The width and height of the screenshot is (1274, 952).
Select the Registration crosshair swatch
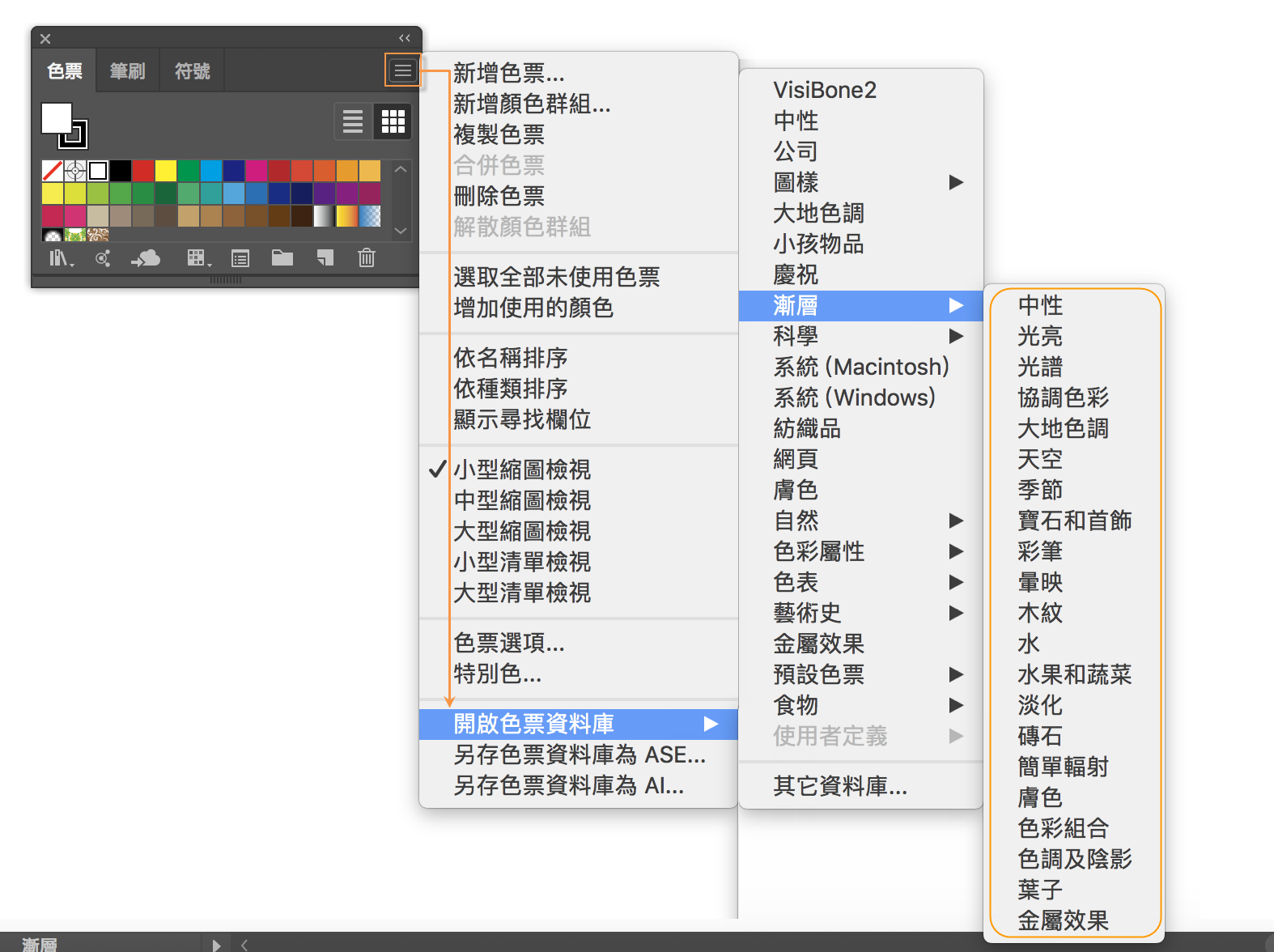tap(74, 171)
